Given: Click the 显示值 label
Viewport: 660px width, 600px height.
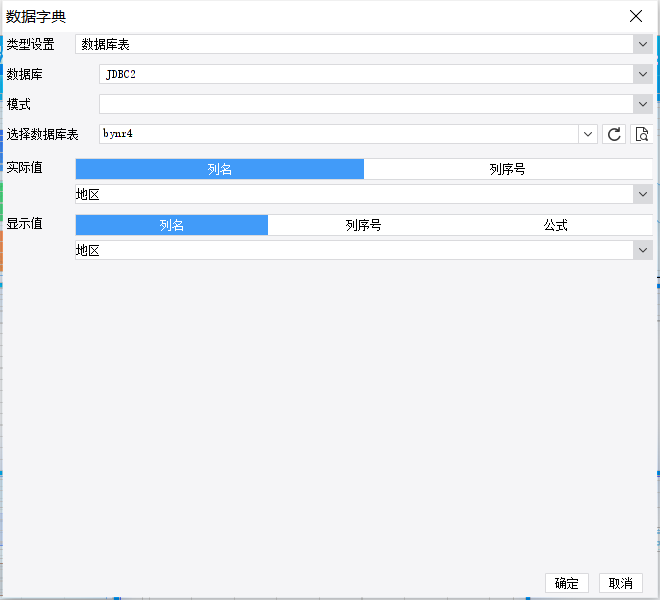Looking at the screenshot, I should click(24, 223).
